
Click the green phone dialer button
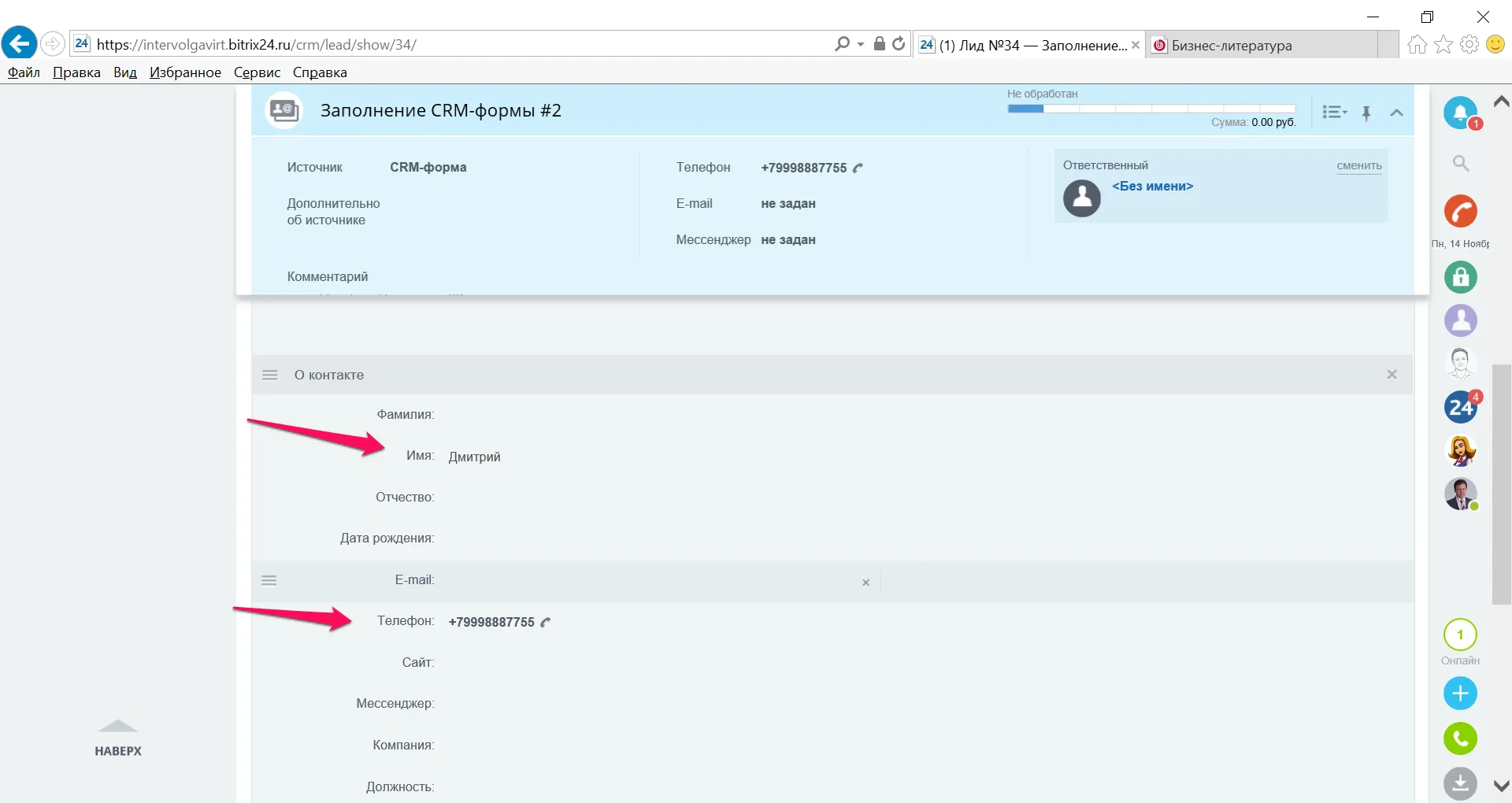point(1460,738)
